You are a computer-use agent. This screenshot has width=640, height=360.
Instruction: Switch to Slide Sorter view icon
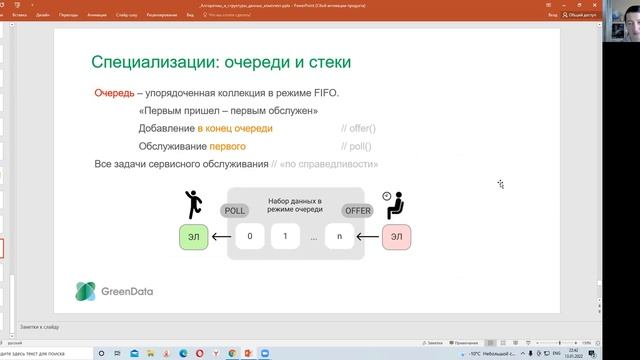[503, 343]
